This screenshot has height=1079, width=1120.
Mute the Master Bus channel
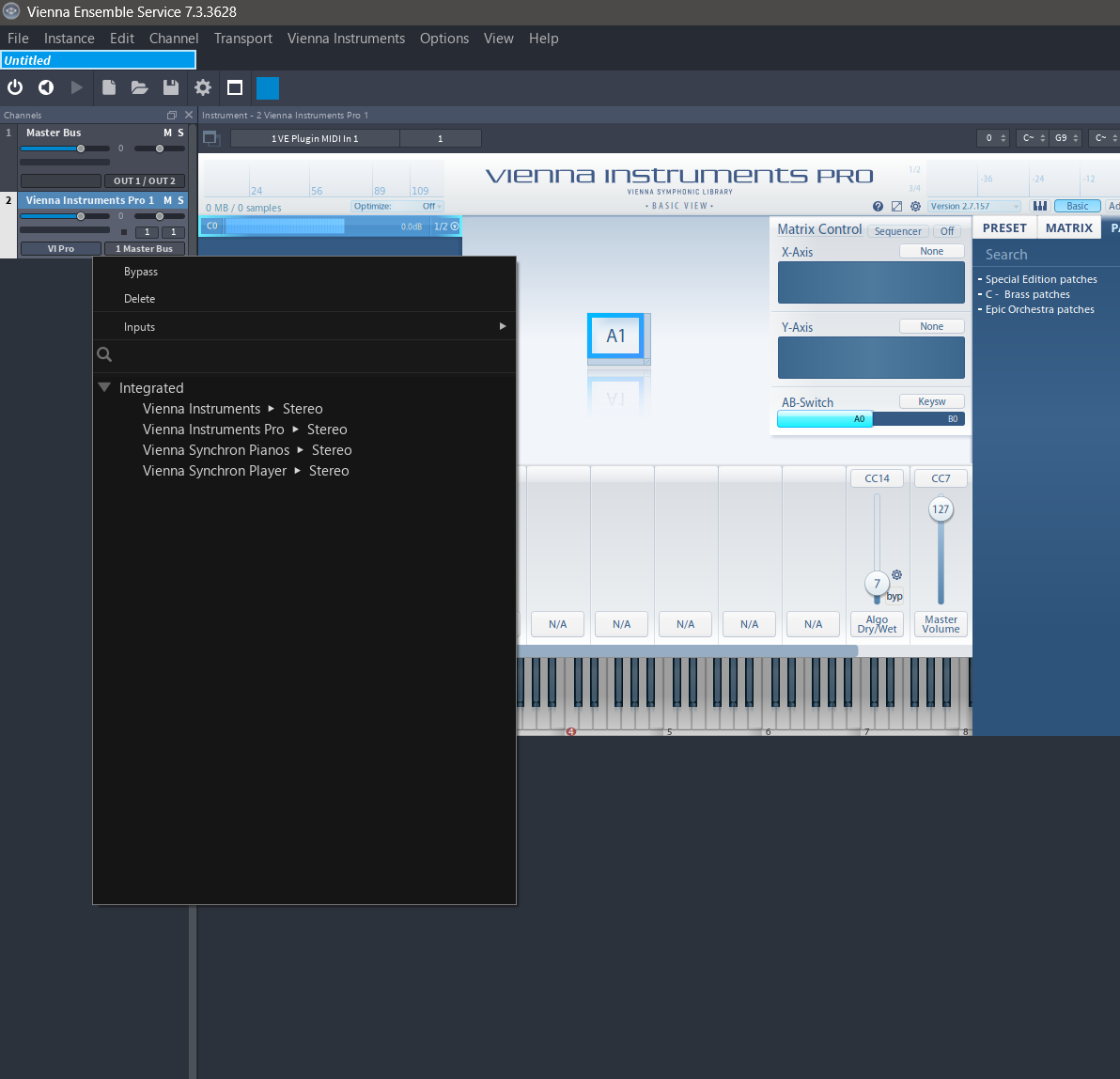(x=168, y=133)
